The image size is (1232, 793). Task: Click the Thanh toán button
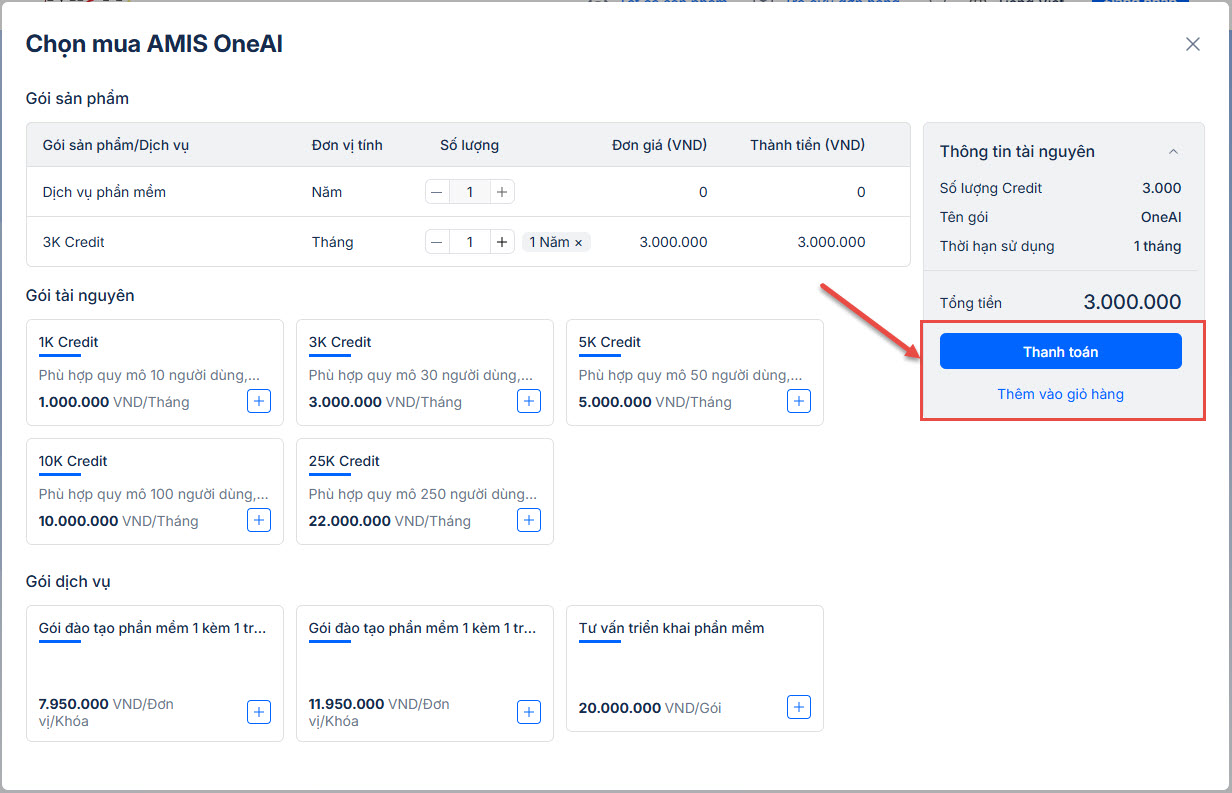1060,351
